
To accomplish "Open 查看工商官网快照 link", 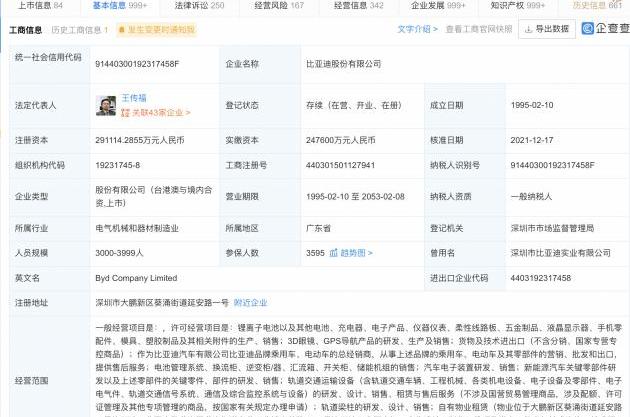I will (479, 29).
